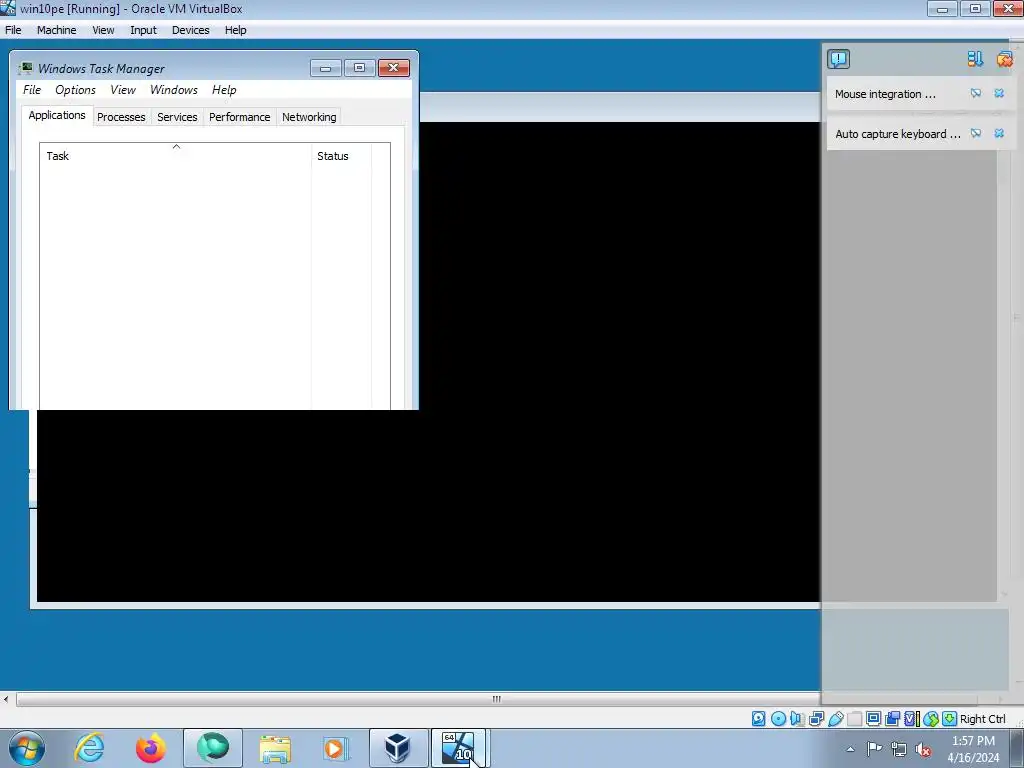This screenshot has width=1024, height=768.
Task: Open the Auto capture keyboard notification text
Action: click(898, 134)
